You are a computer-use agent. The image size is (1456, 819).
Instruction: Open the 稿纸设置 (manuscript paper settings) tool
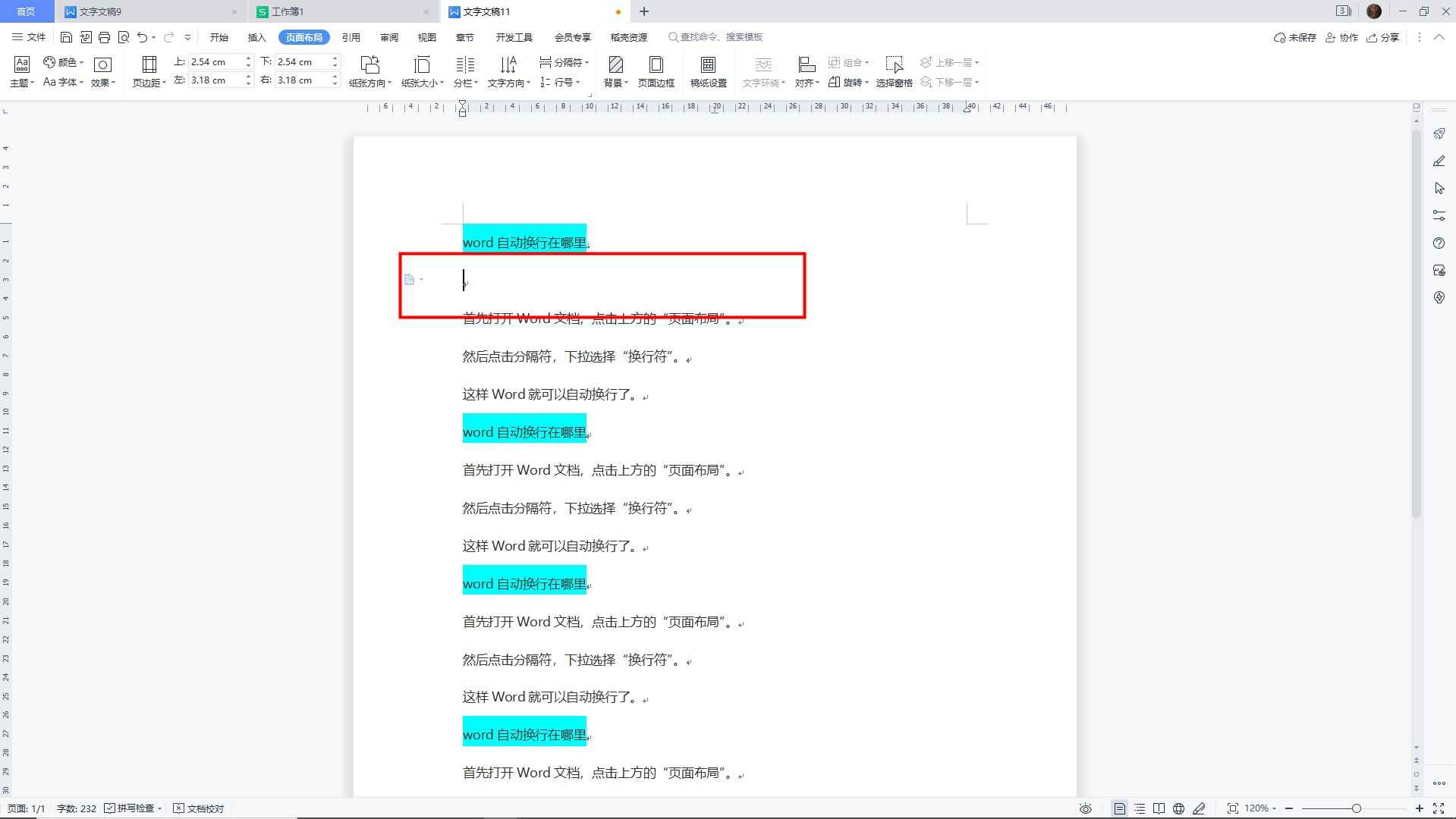pyautogui.click(x=709, y=71)
